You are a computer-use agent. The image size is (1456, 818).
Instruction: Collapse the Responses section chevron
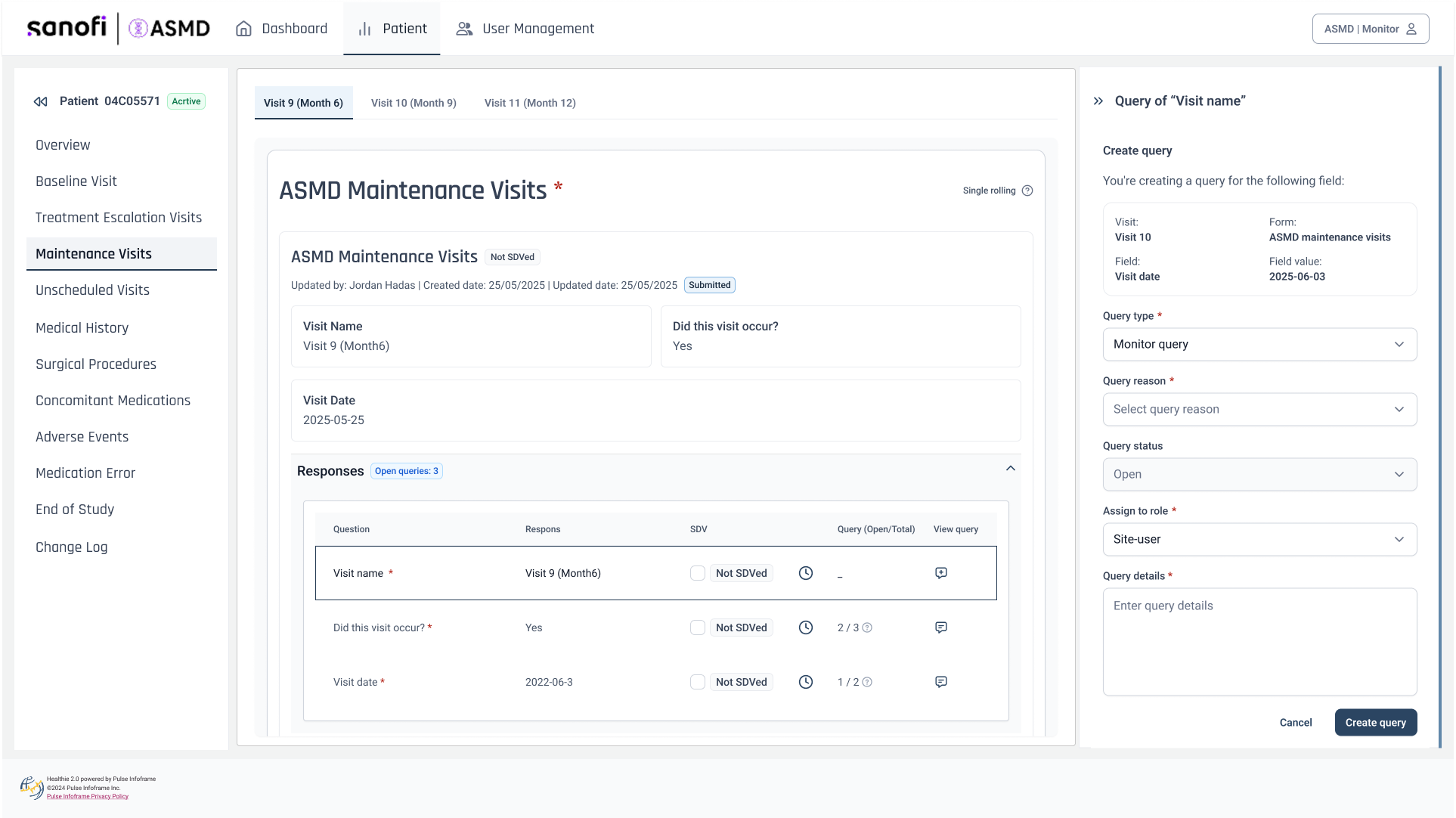tap(1011, 469)
